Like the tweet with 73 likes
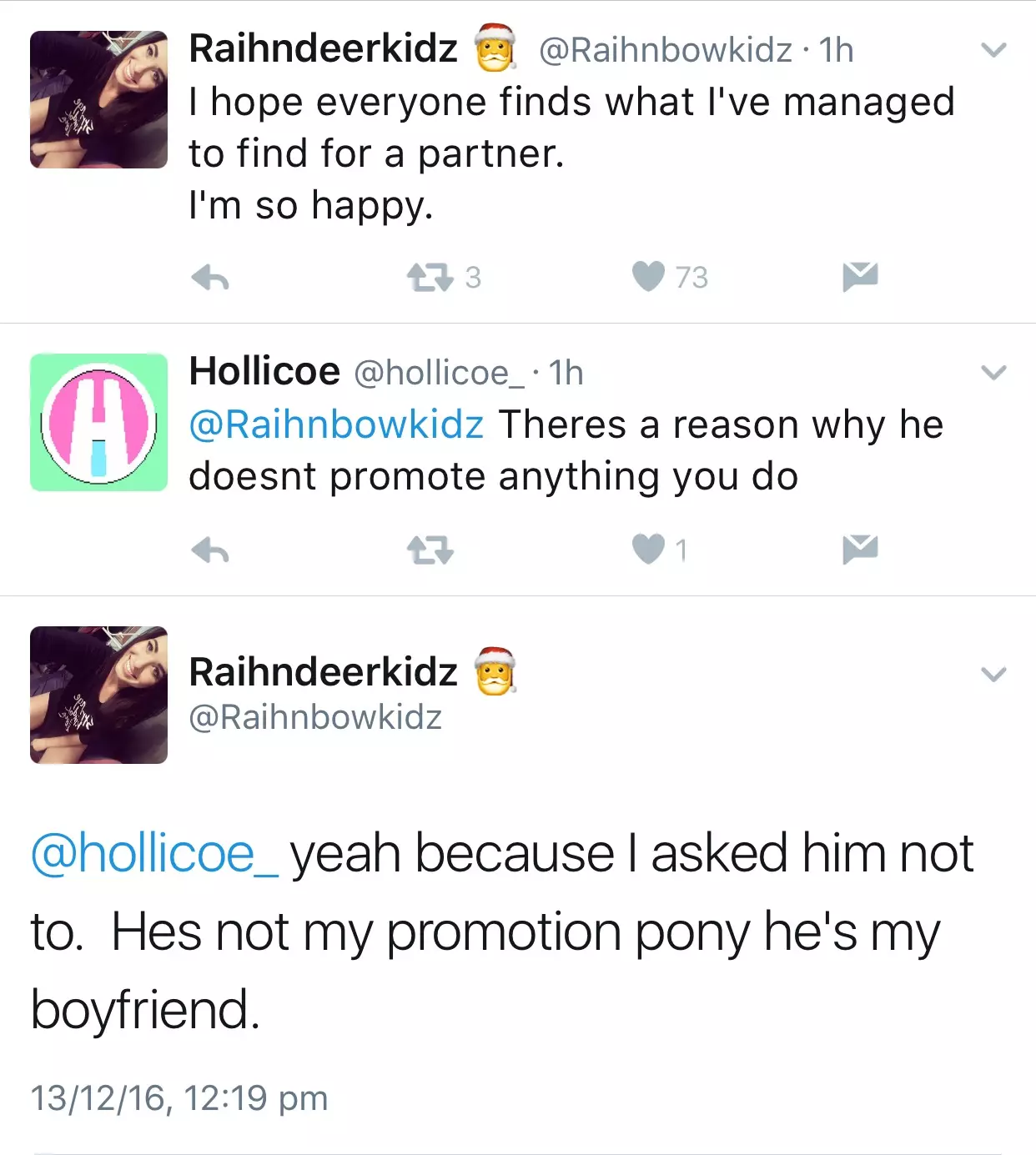Viewport: 1036px width, 1155px height. tap(648, 276)
